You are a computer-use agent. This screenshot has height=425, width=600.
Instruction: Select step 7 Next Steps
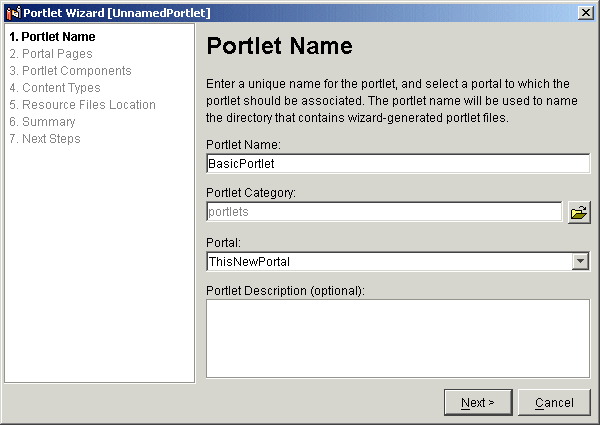click(x=45, y=138)
